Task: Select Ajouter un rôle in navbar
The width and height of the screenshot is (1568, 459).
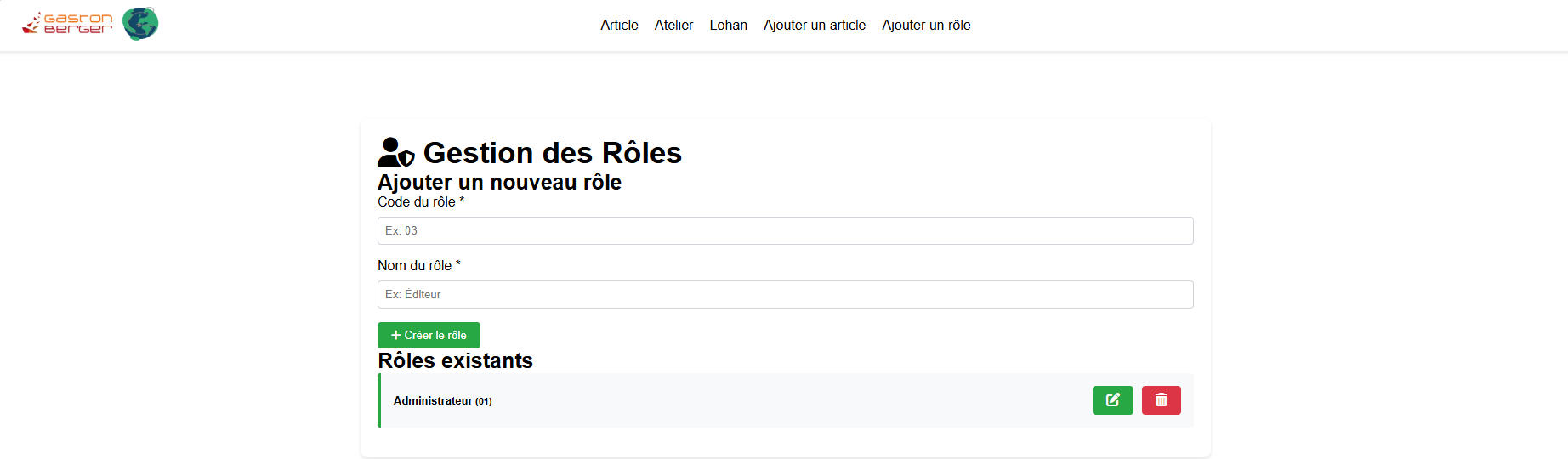Action: (x=926, y=25)
